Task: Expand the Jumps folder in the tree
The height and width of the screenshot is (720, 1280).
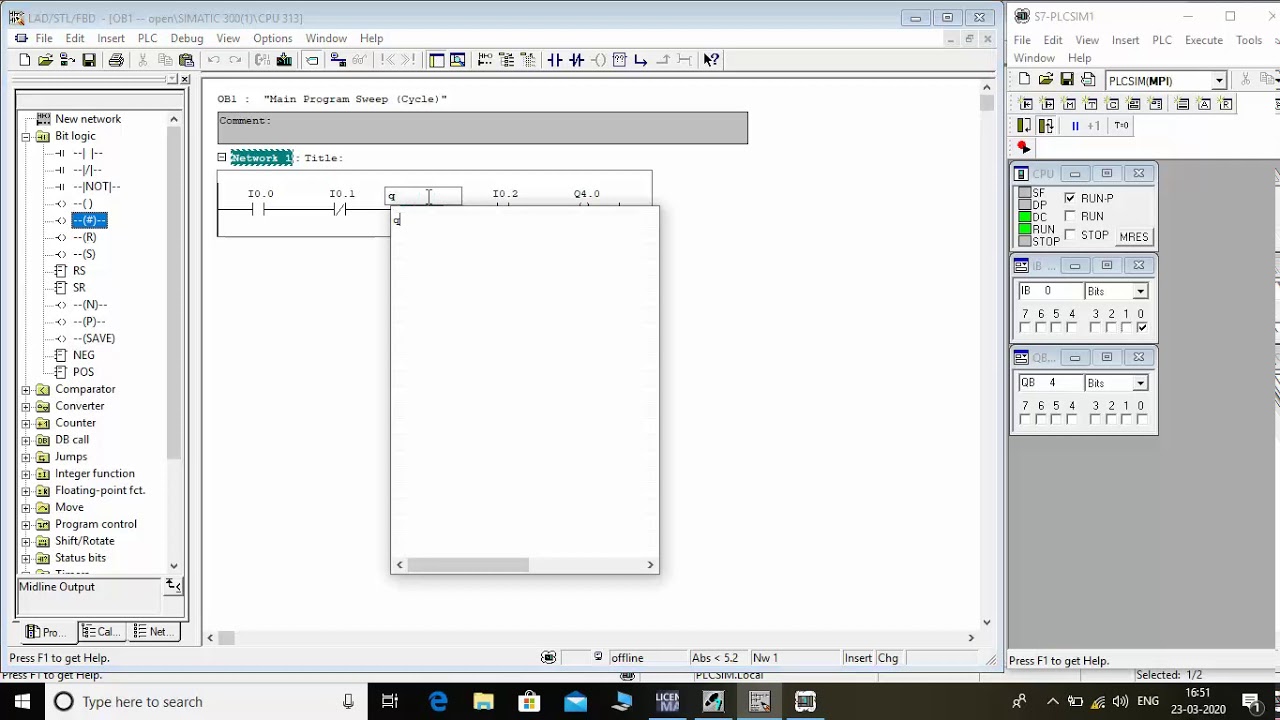Action: pyautogui.click(x=26, y=457)
